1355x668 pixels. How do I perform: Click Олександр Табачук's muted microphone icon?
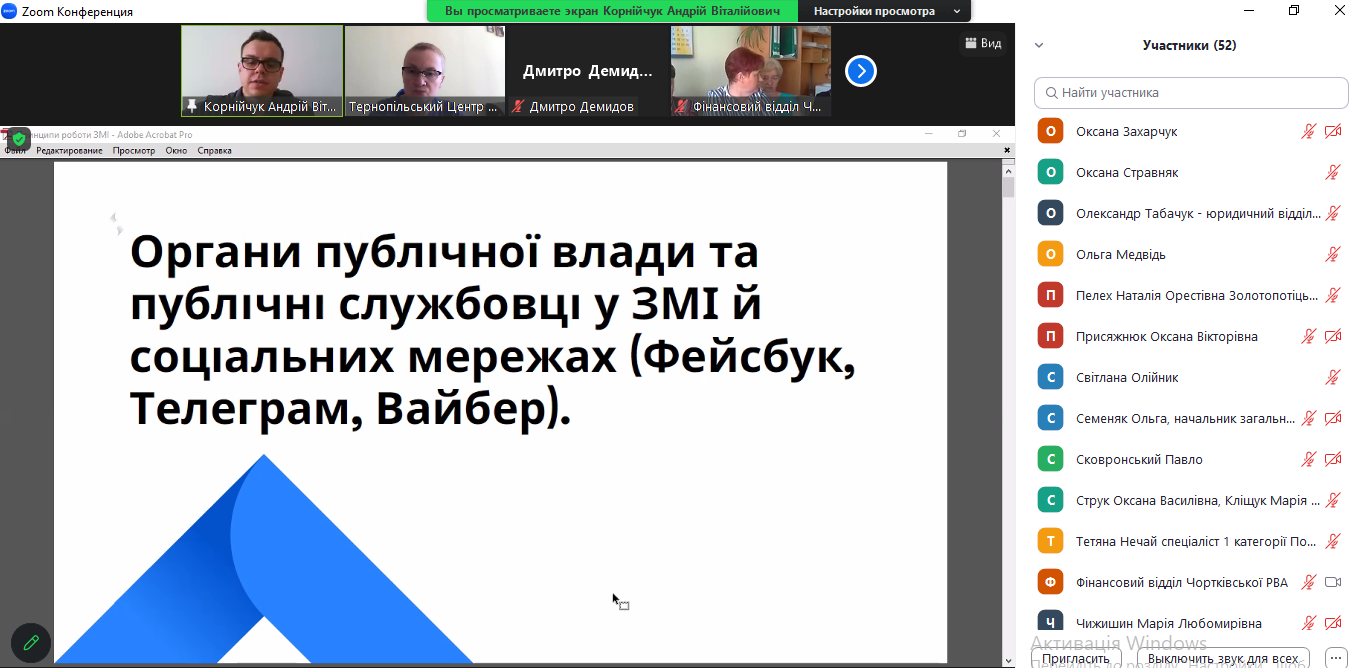(x=1332, y=213)
